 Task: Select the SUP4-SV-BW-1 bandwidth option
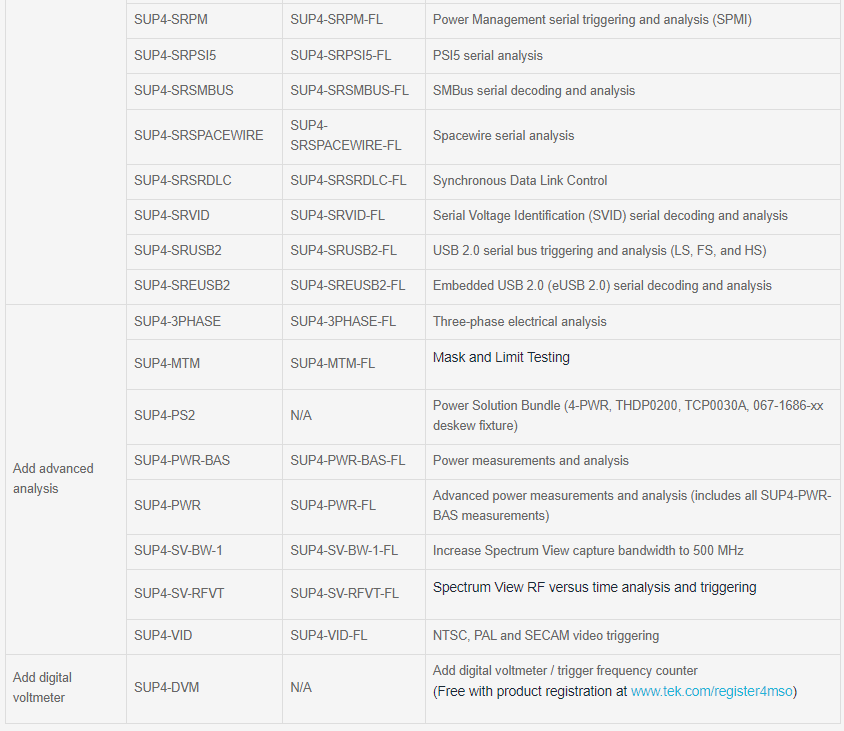point(178,550)
